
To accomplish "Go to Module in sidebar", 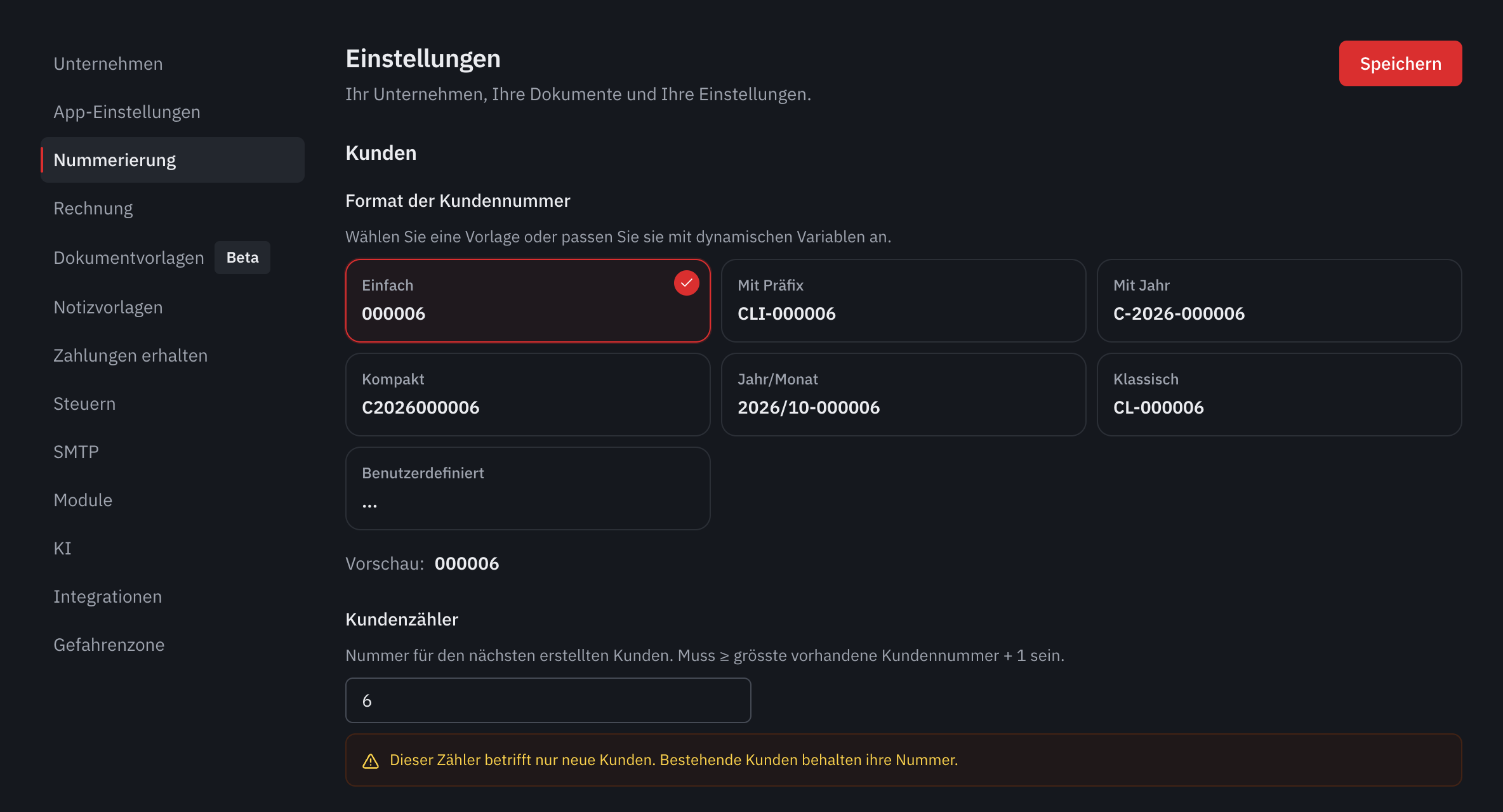I will tap(173, 500).
